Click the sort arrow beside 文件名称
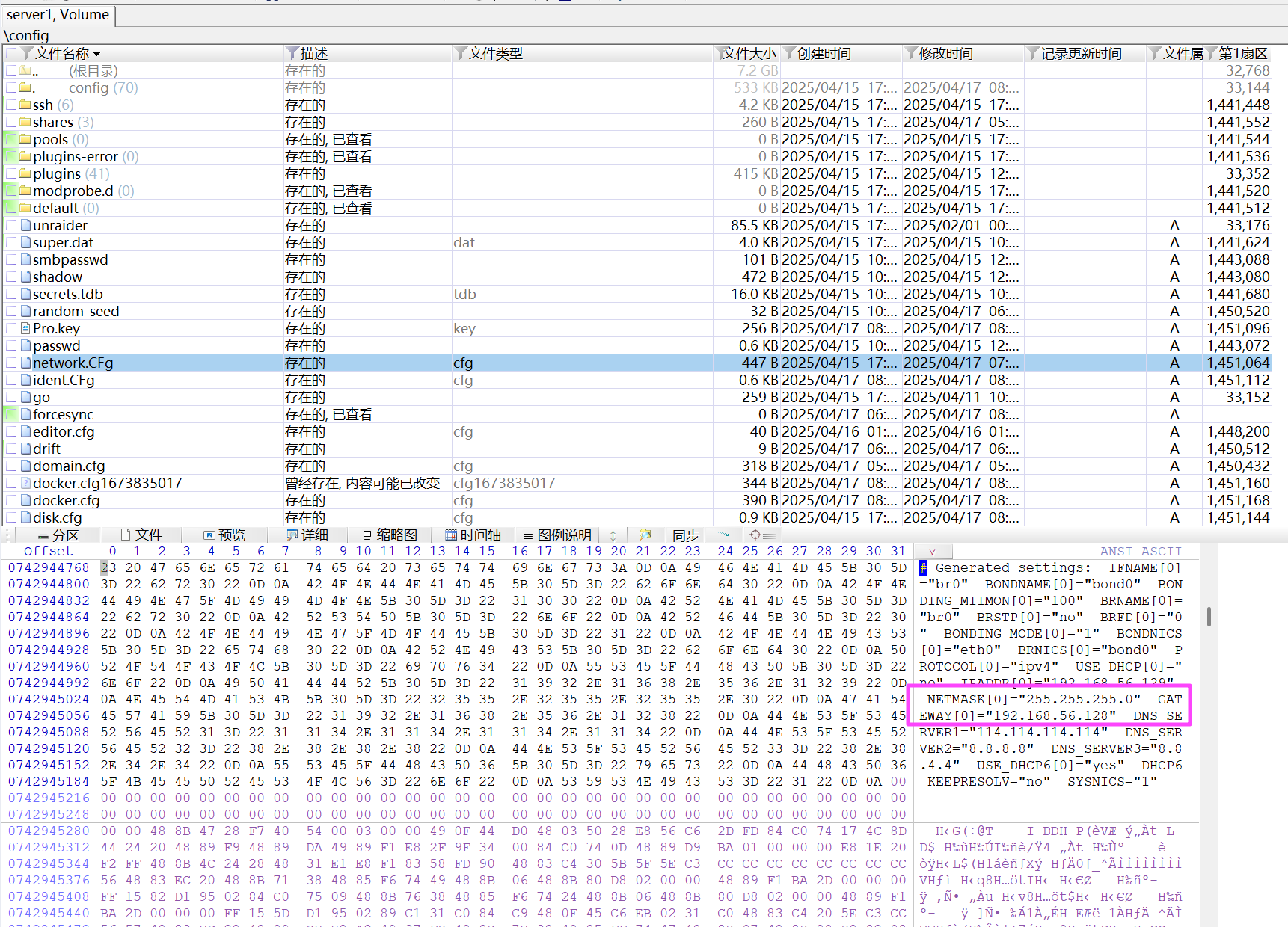 (x=96, y=54)
